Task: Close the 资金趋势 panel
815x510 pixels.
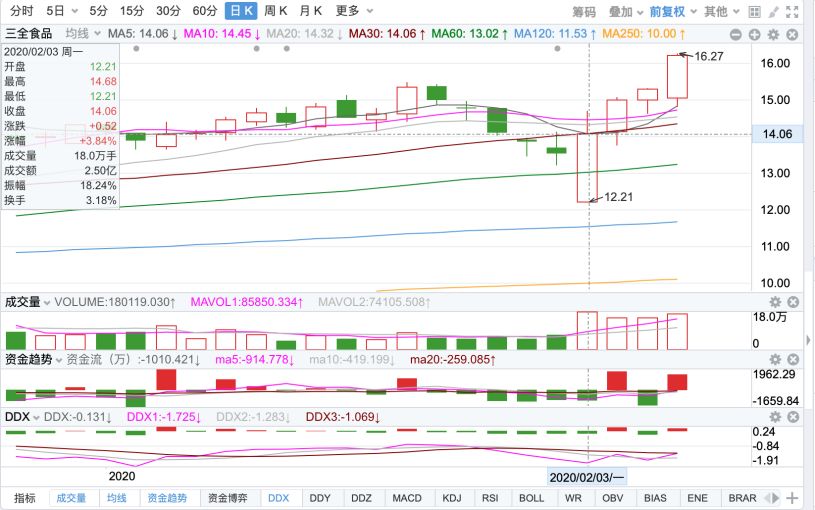Action: [793, 359]
